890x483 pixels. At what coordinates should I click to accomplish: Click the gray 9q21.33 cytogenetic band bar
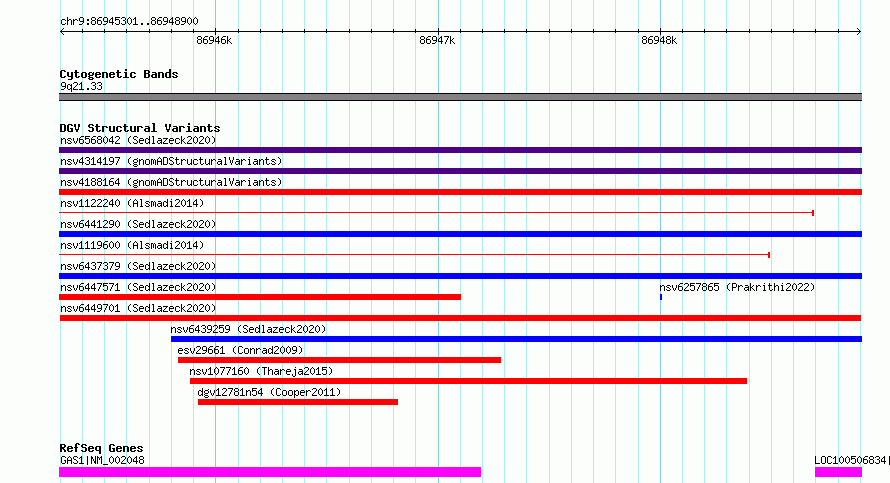click(460, 98)
